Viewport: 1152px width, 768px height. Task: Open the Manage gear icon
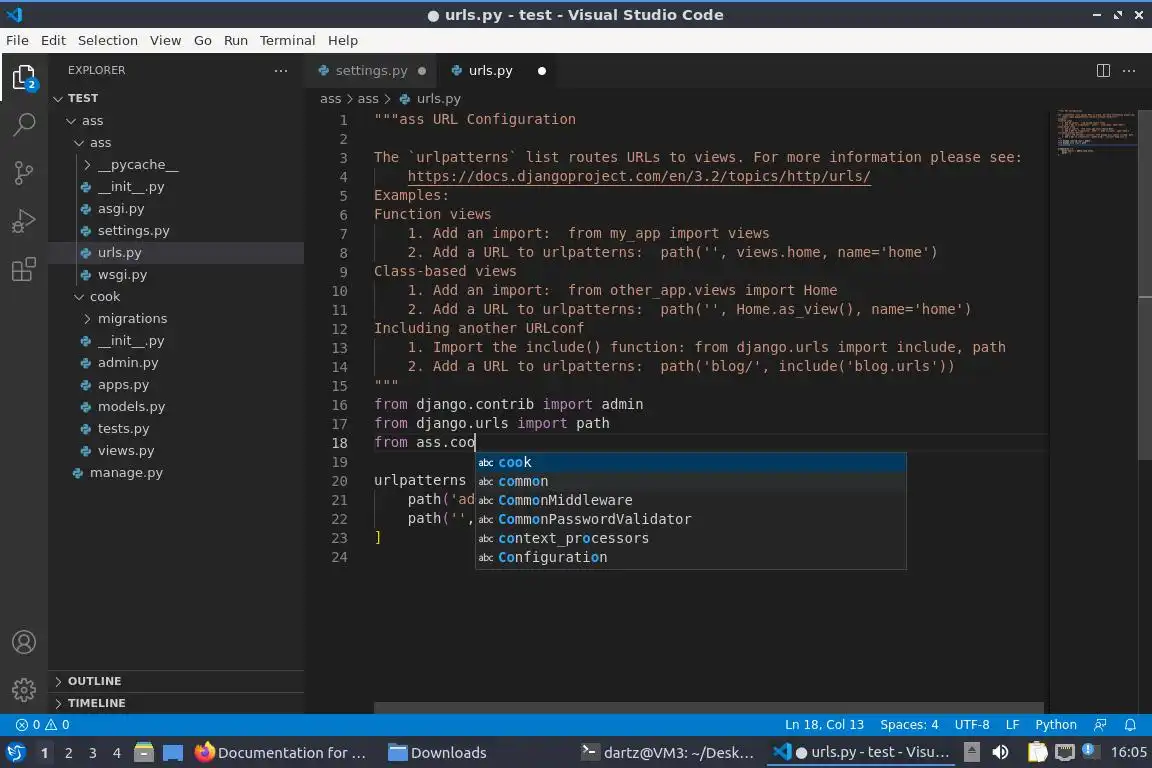pos(24,689)
